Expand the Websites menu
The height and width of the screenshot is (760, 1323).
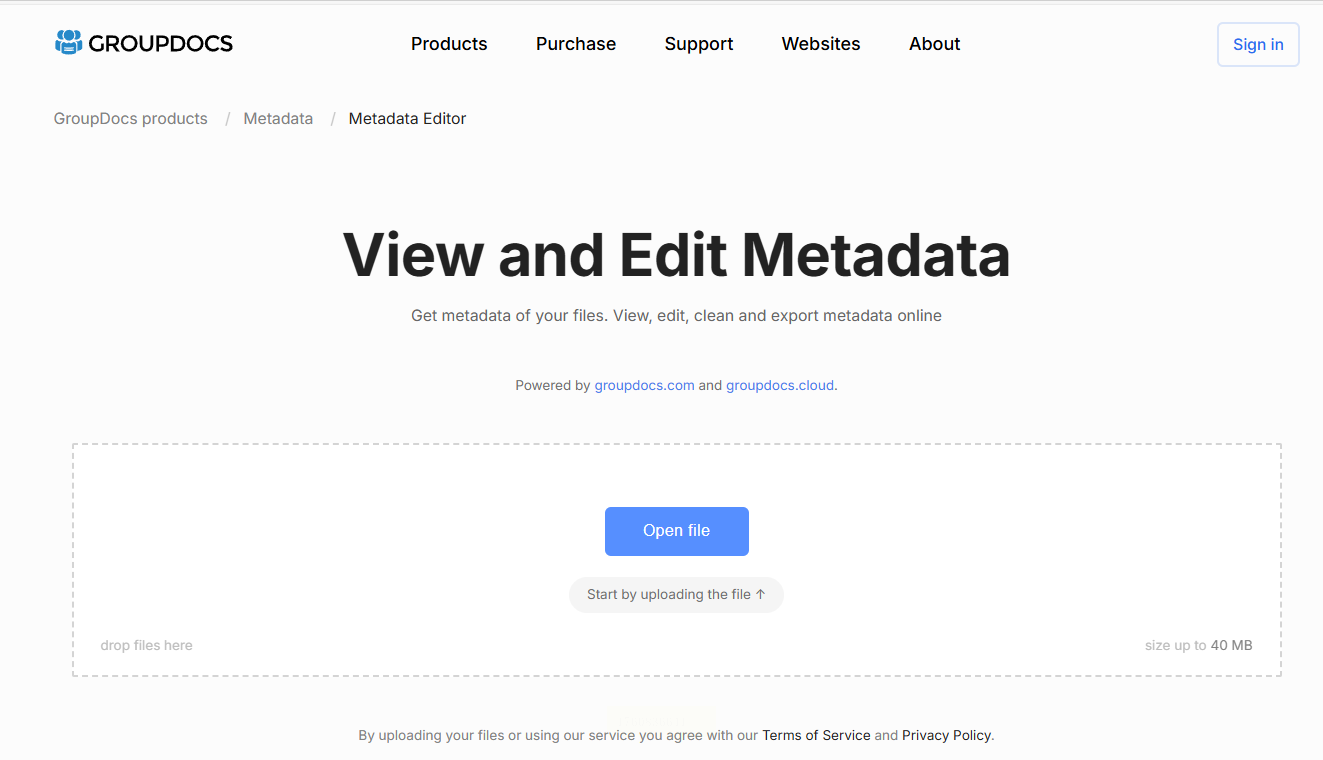(x=821, y=44)
